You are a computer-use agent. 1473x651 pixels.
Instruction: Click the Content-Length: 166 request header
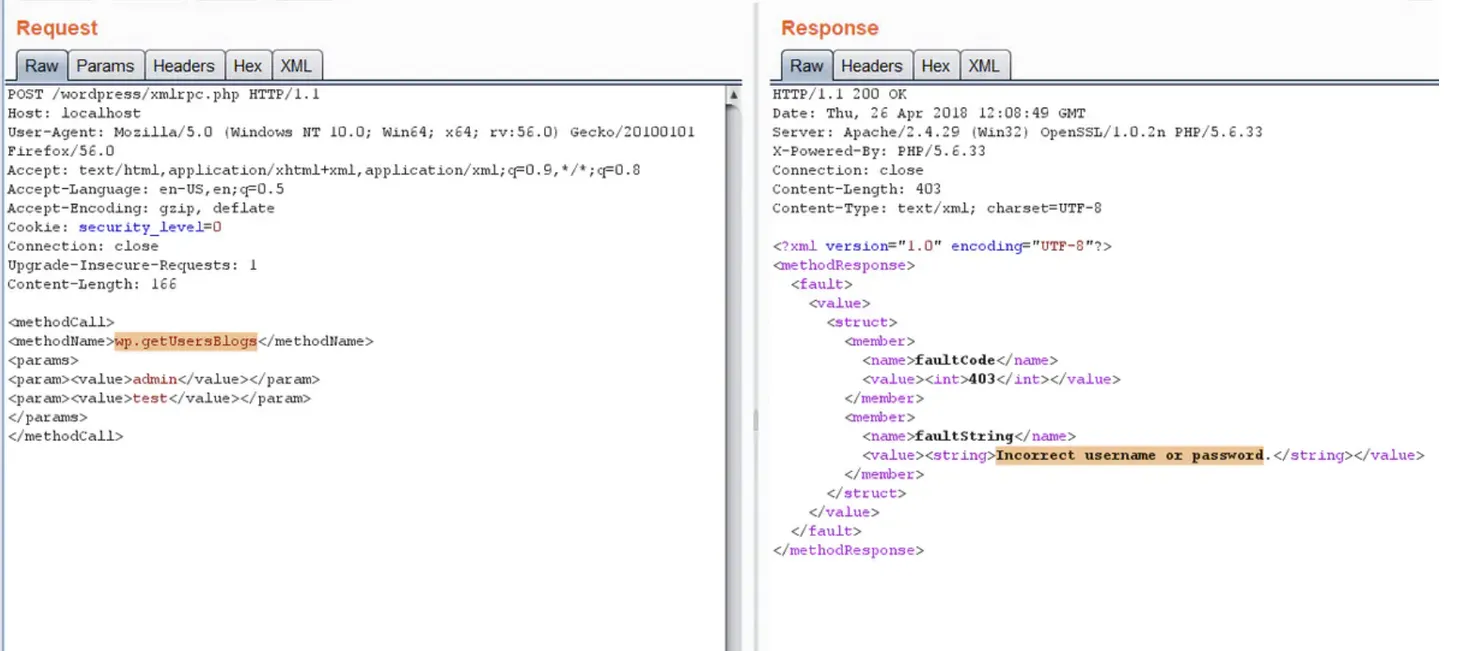(92, 284)
